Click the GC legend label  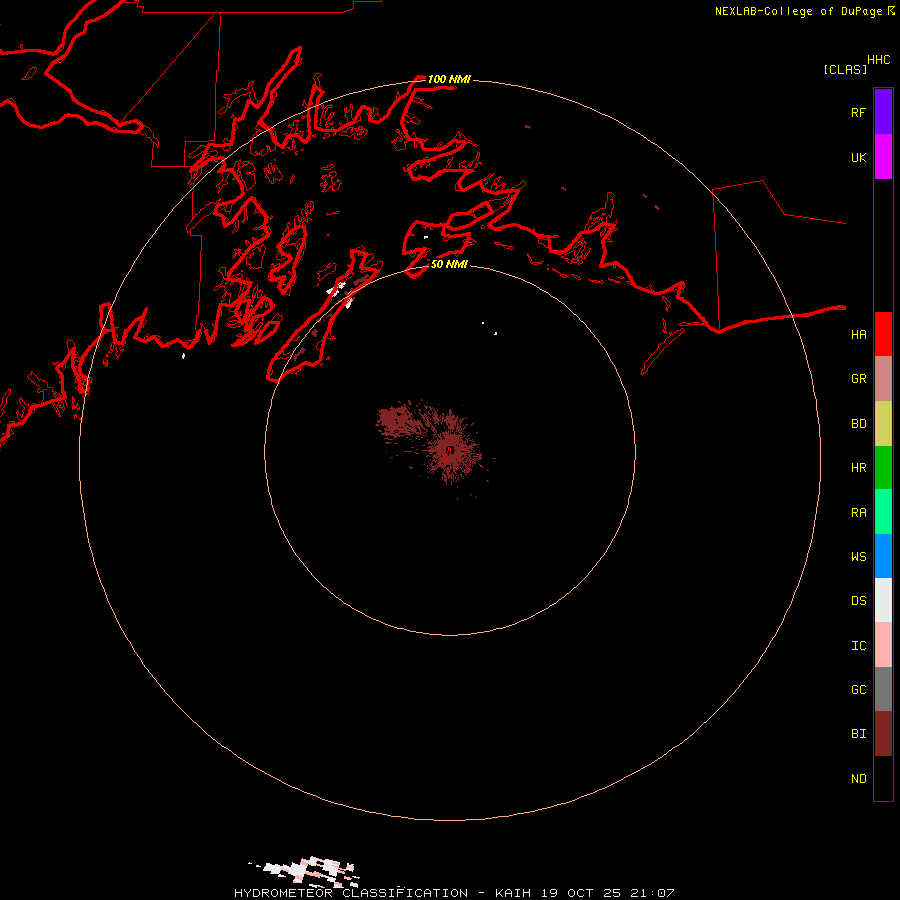coord(858,689)
